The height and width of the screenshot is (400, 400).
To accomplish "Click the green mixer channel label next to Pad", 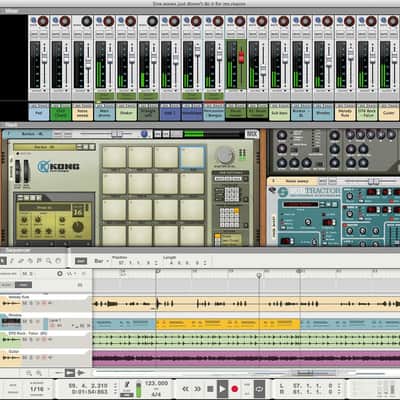I will [61, 113].
